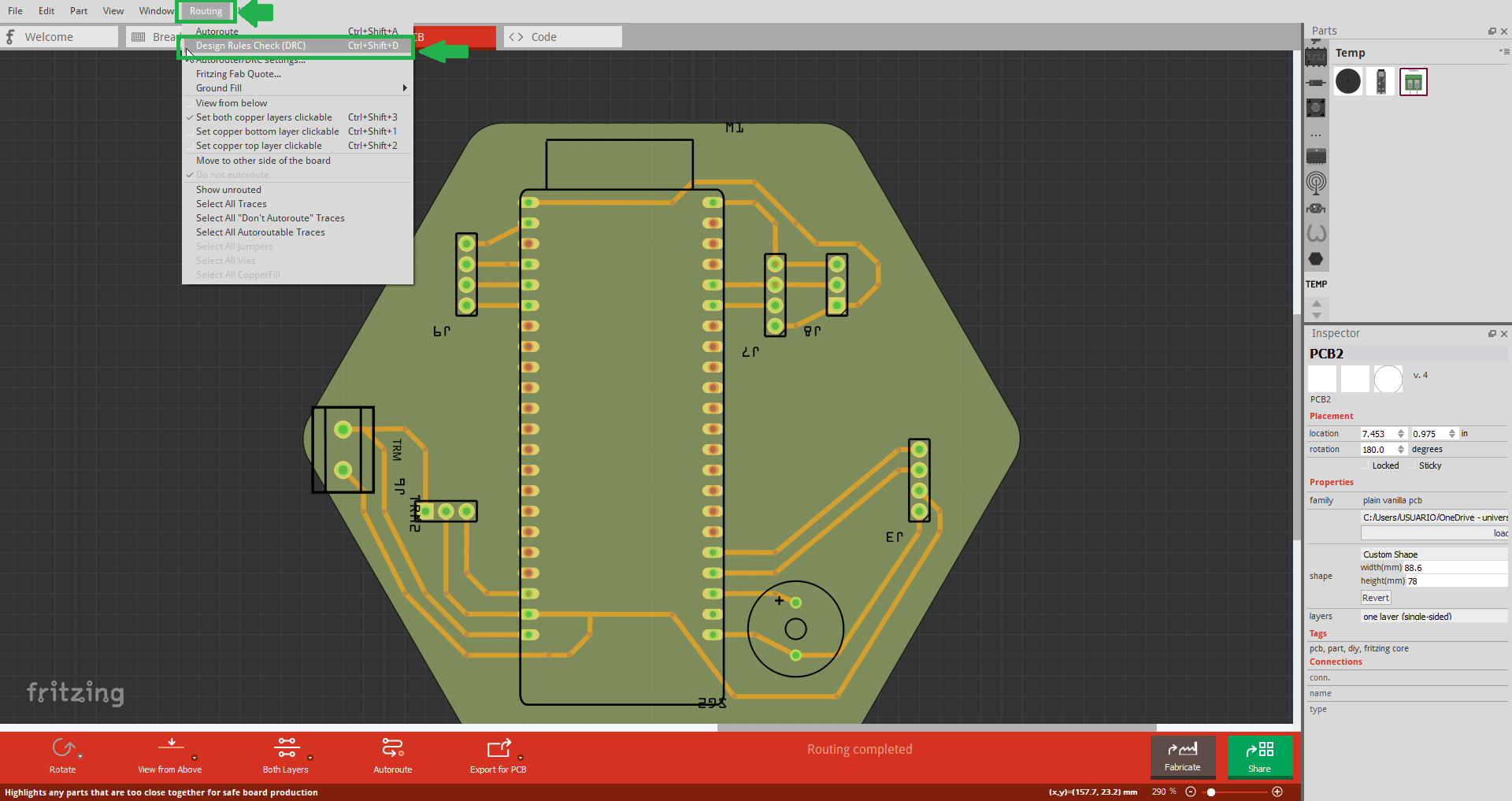Toggle the Locked checkbox
Image resolution: width=1512 pixels, height=801 pixels.
(1366, 465)
